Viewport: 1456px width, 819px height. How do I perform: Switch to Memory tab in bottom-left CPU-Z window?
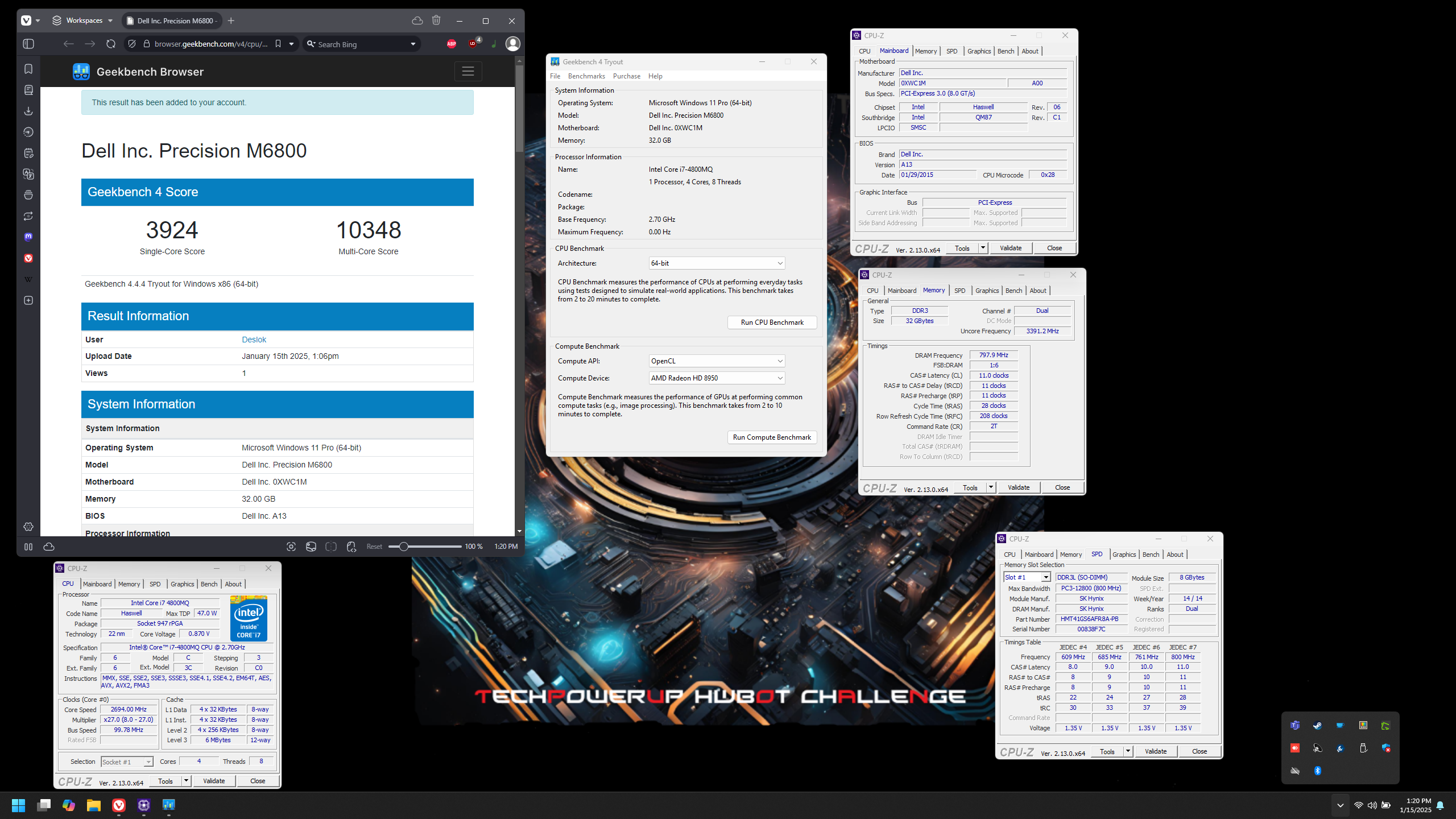click(x=129, y=584)
